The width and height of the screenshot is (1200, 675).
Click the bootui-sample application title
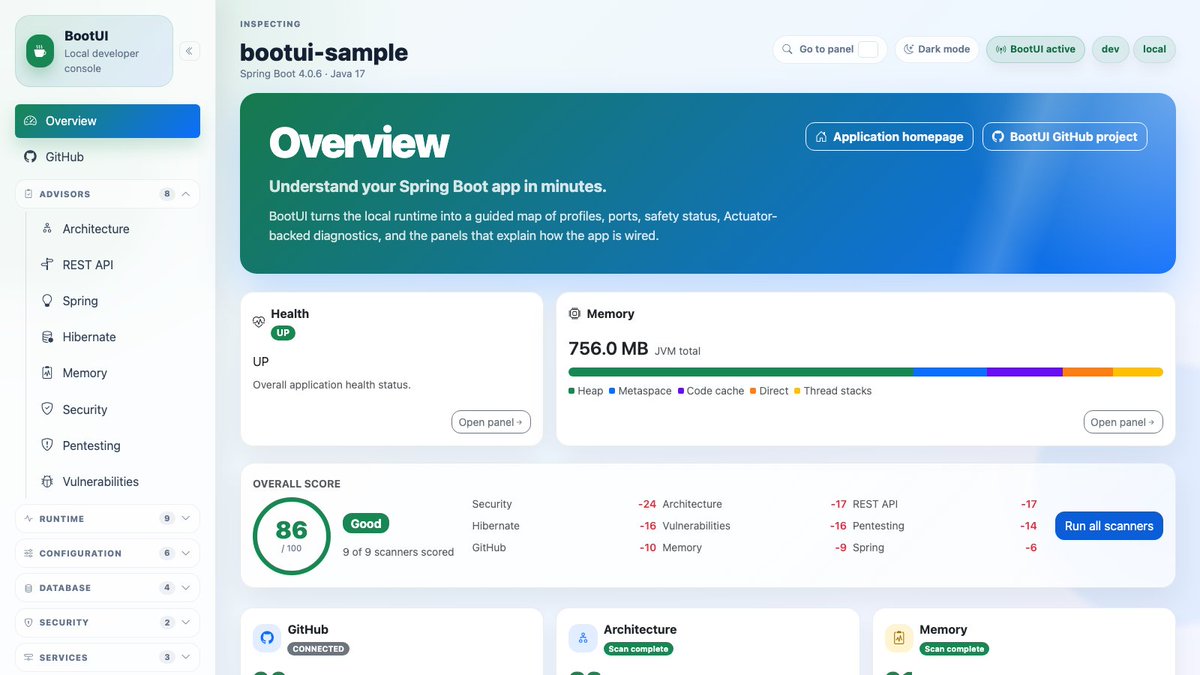click(x=324, y=52)
